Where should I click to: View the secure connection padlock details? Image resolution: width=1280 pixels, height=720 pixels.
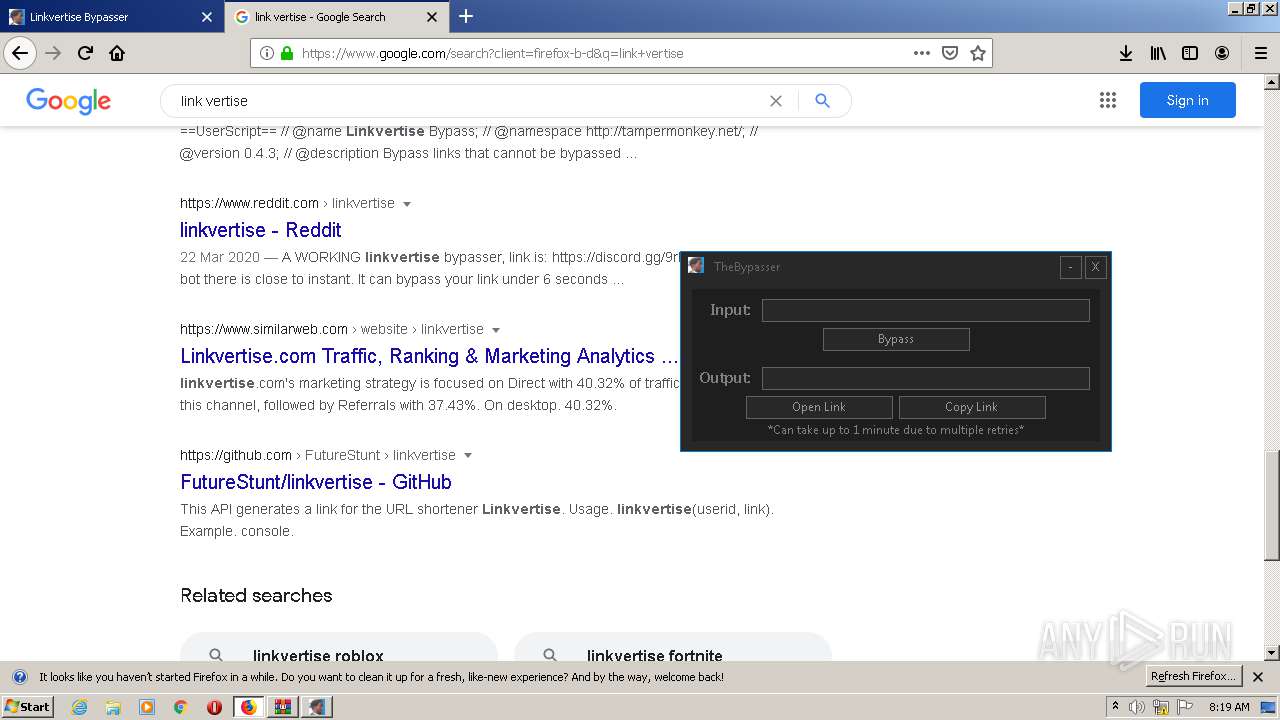pos(287,53)
